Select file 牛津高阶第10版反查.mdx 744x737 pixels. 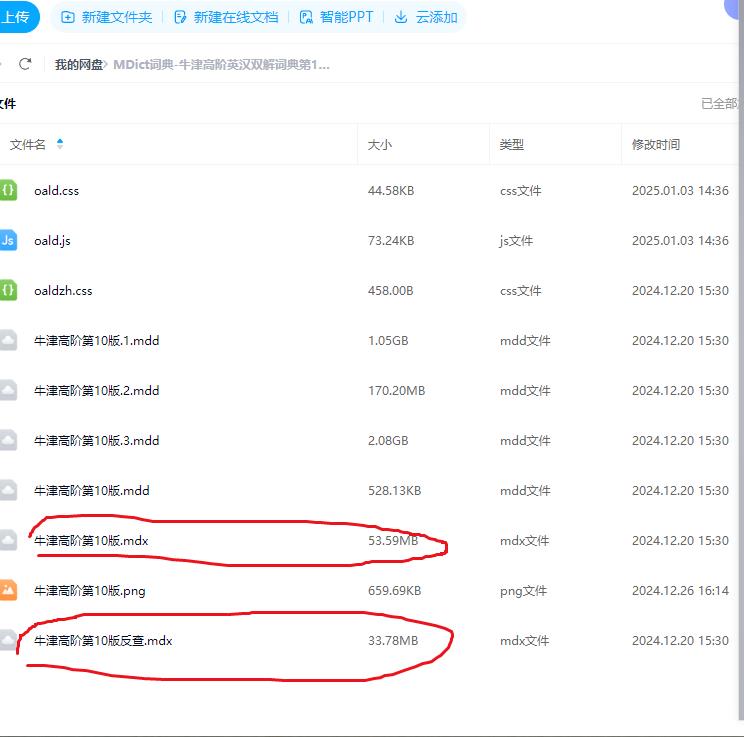click(103, 641)
